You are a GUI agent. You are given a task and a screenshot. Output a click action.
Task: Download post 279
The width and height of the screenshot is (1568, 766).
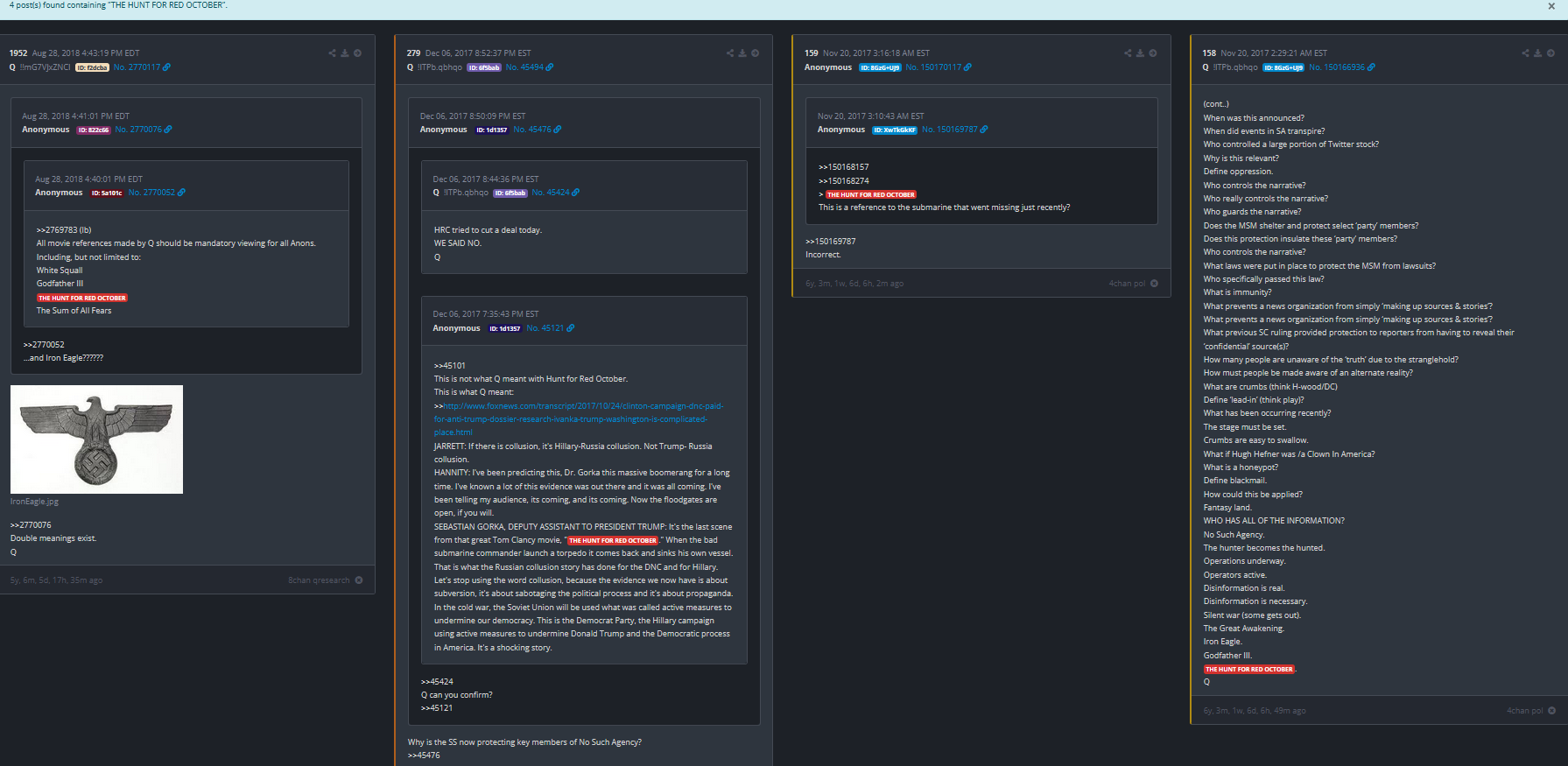tap(742, 53)
